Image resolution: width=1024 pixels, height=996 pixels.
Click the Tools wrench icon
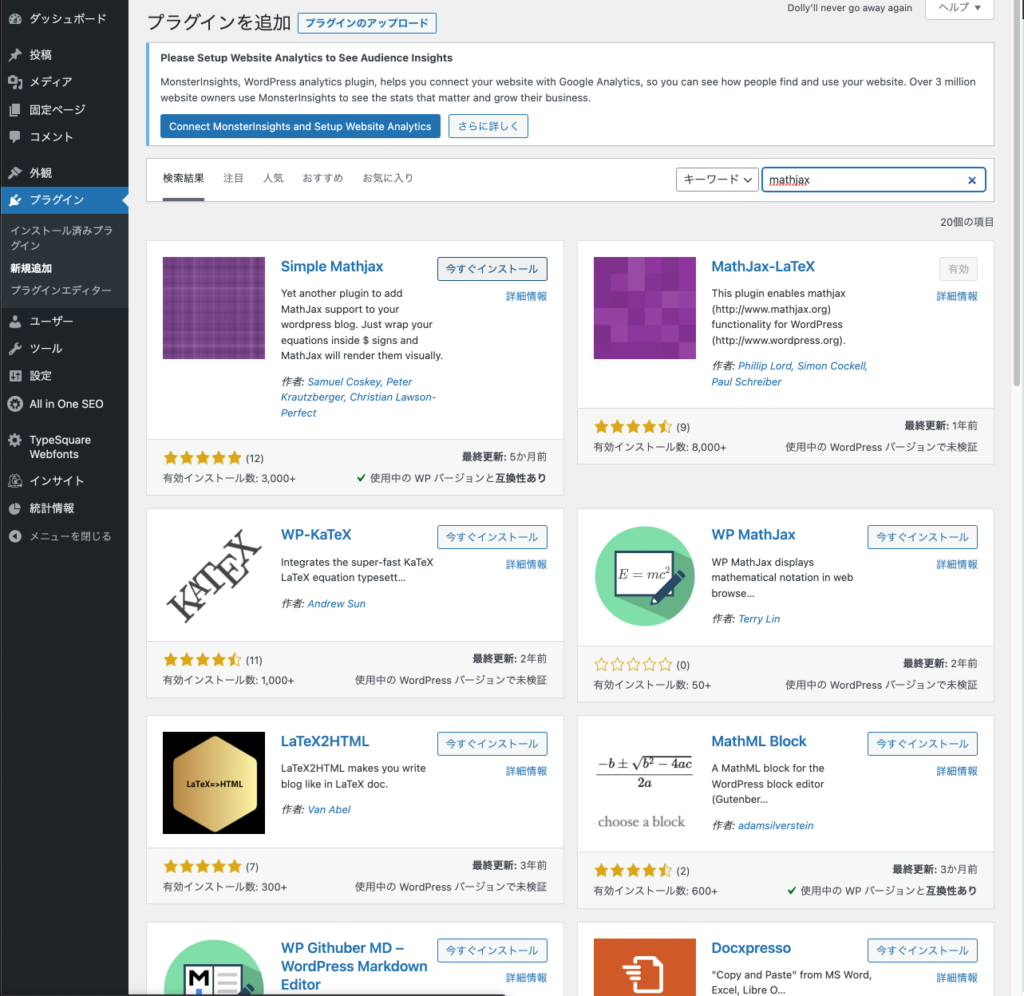pyautogui.click(x=15, y=349)
